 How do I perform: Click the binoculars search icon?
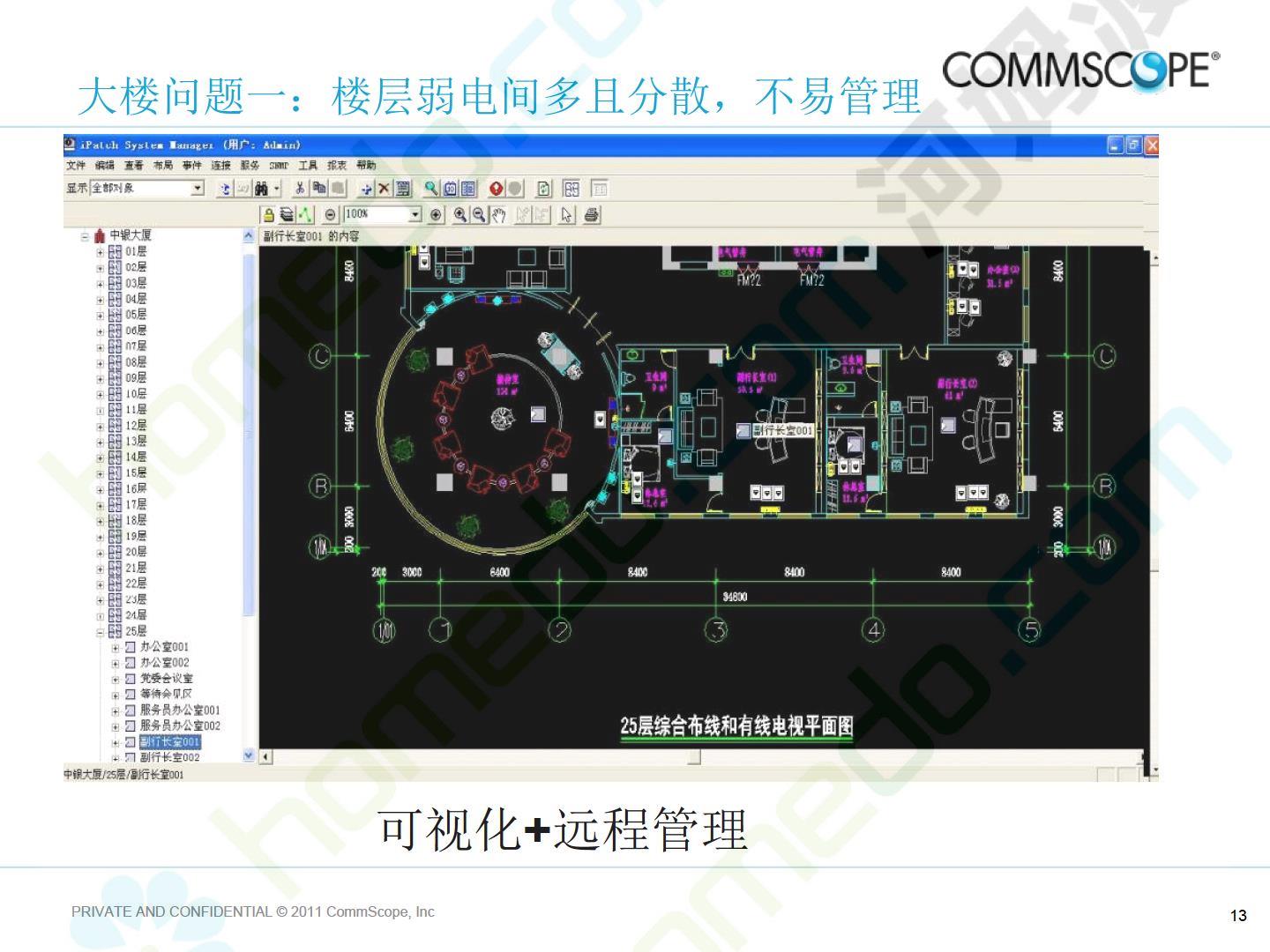(x=261, y=189)
